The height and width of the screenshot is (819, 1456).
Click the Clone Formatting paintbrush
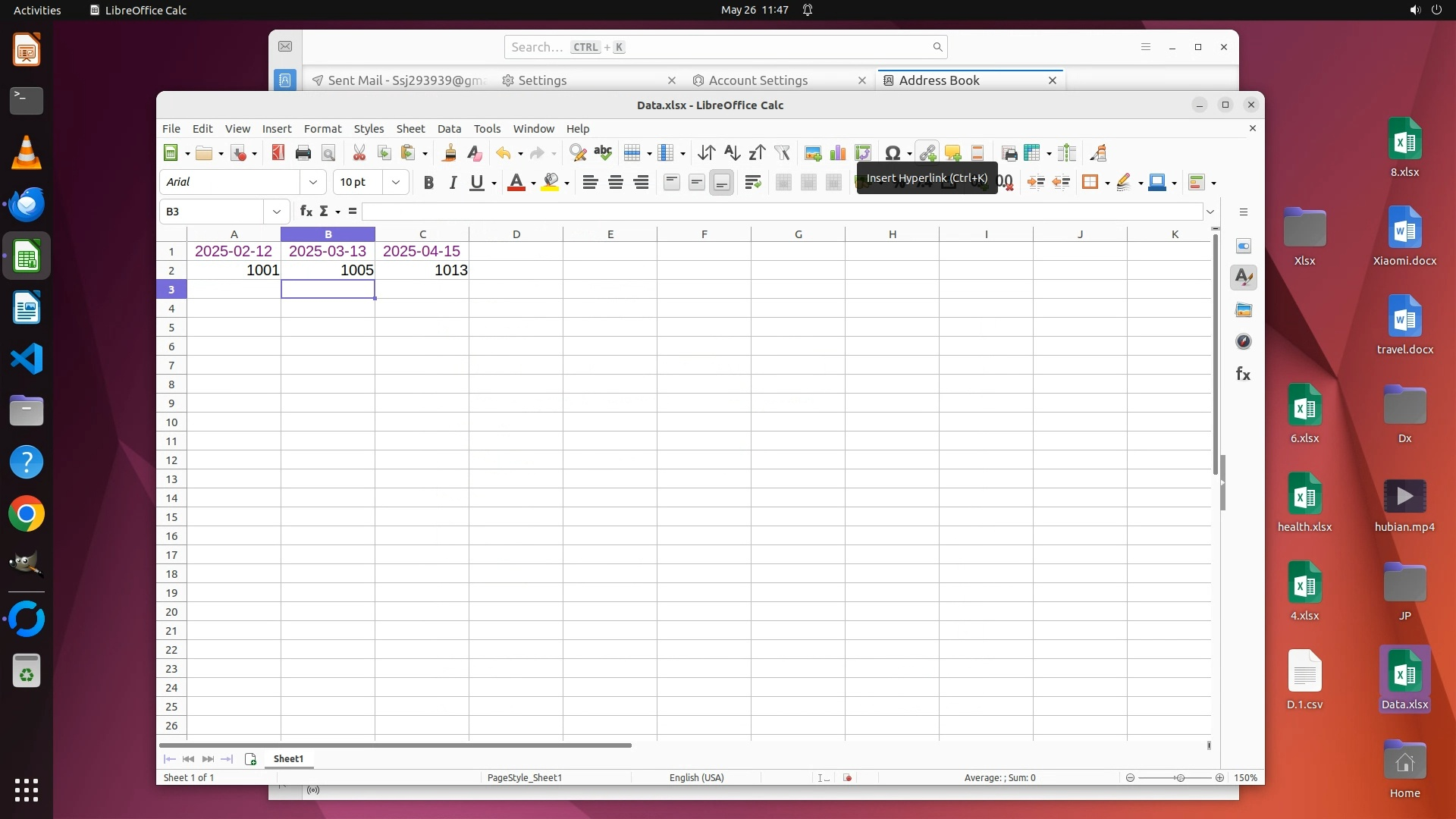[449, 153]
